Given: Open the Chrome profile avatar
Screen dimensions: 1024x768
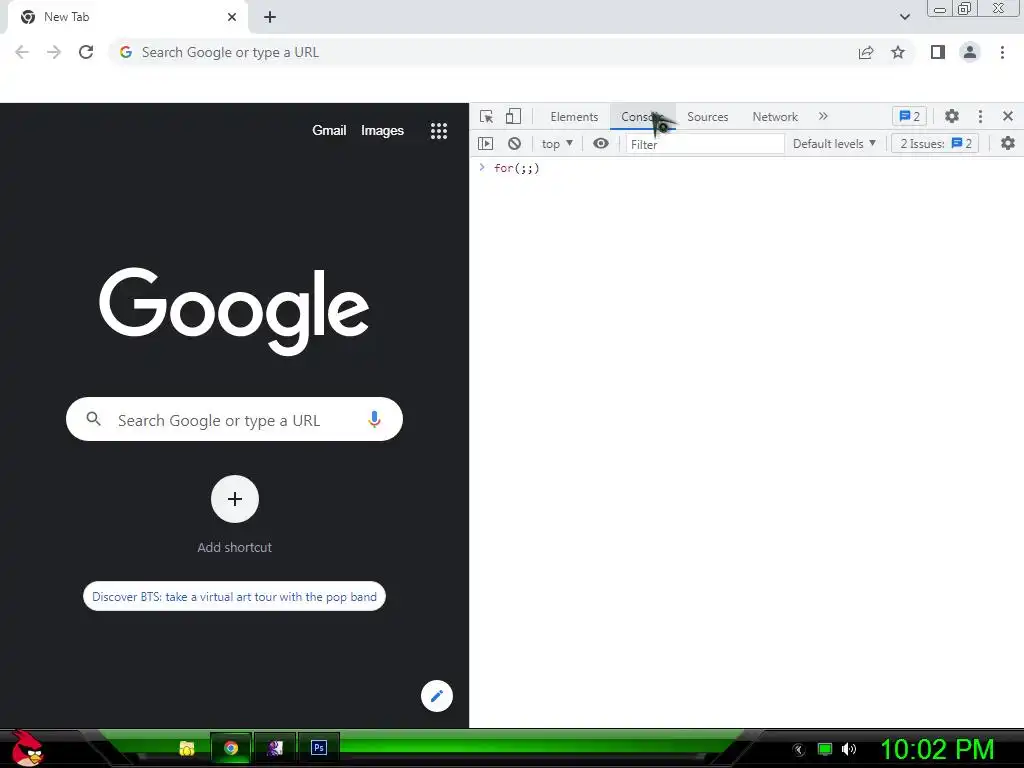Looking at the screenshot, I should (x=970, y=52).
